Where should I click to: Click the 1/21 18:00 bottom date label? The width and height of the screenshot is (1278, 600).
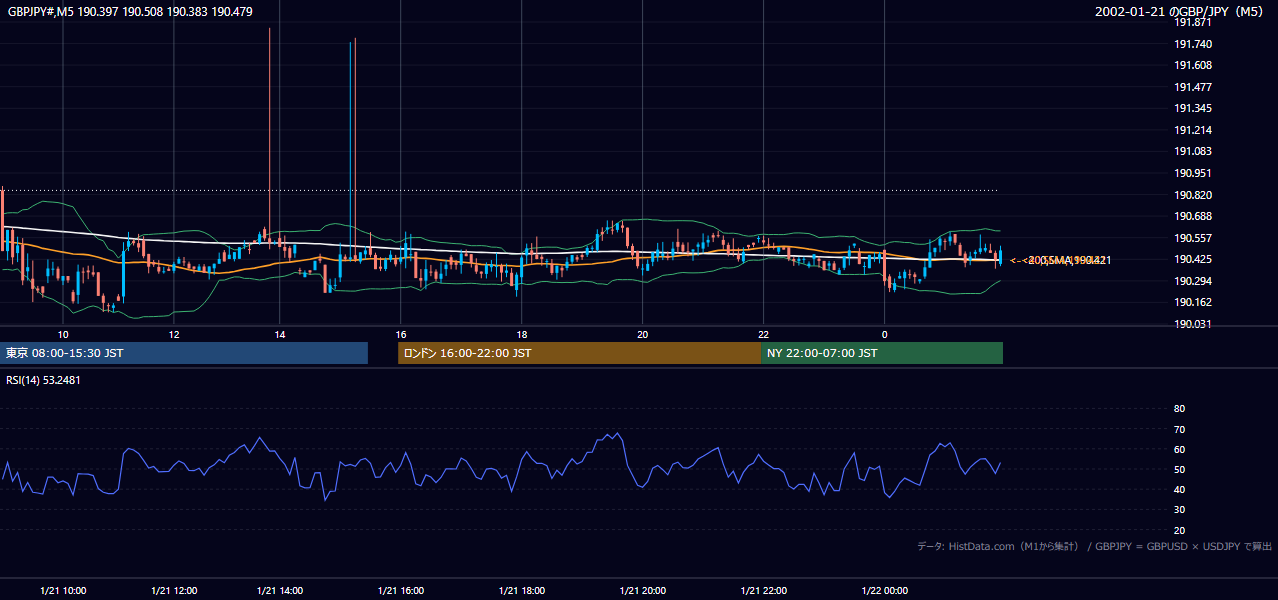coord(522,590)
